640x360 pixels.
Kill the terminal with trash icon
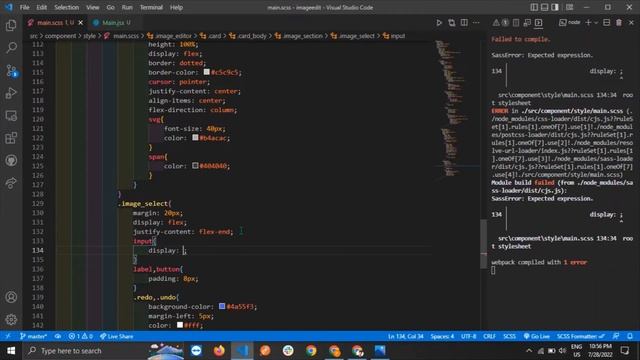(619, 23)
